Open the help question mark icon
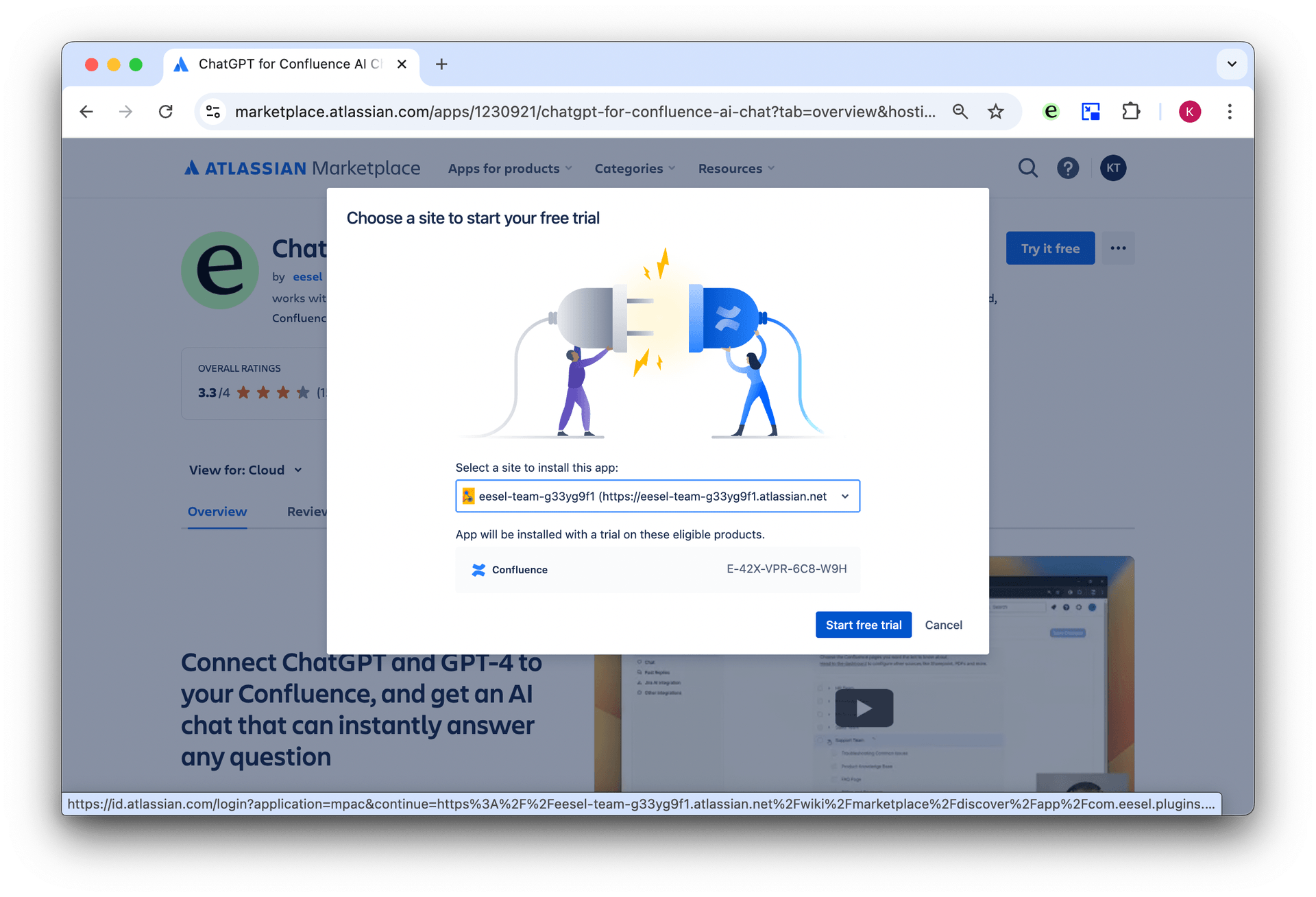 (1068, 168)
